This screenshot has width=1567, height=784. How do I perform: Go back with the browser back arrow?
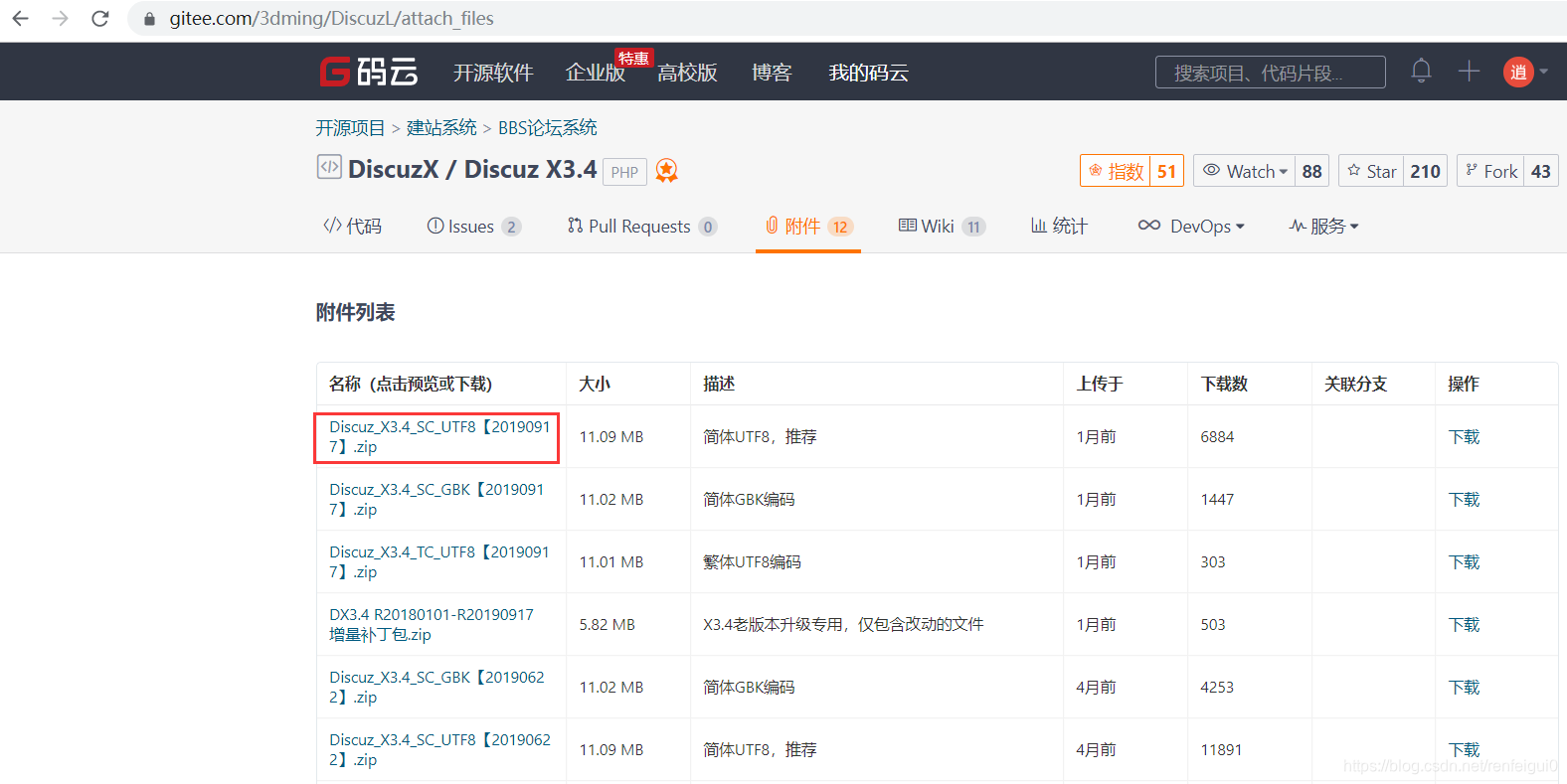click(20, 18)
